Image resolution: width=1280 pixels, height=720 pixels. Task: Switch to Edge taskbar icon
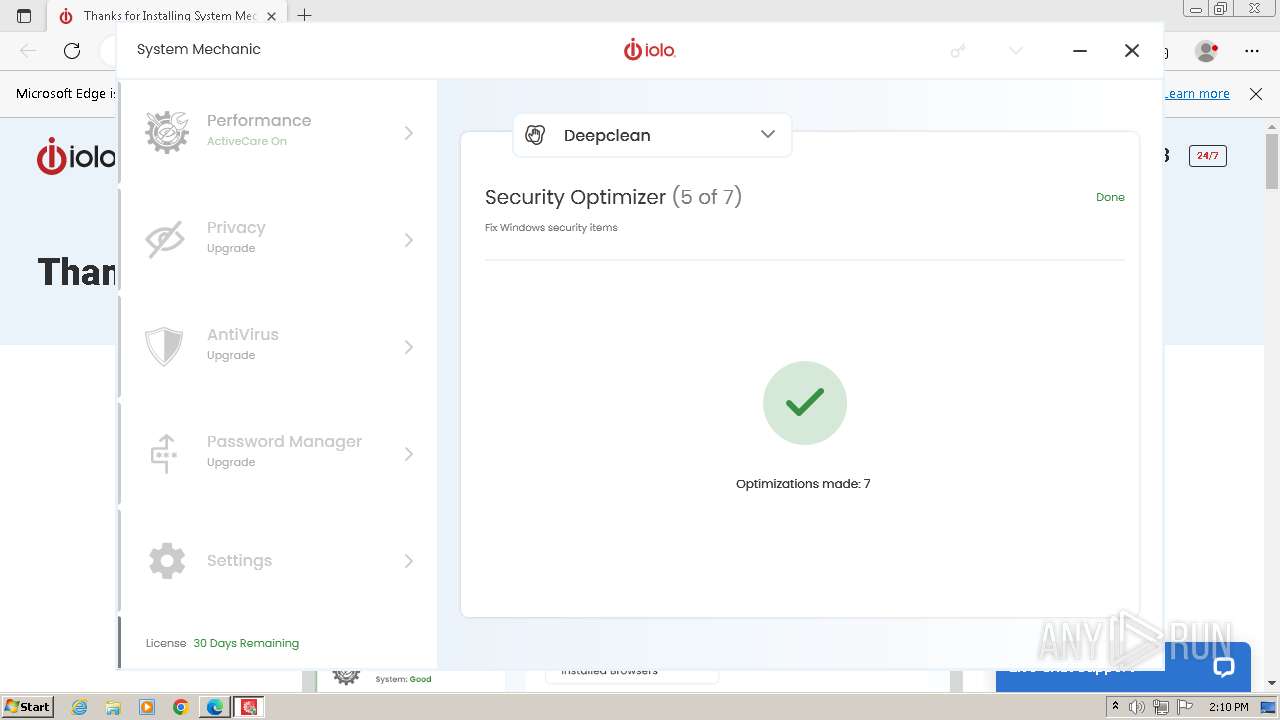coord(215,707)
